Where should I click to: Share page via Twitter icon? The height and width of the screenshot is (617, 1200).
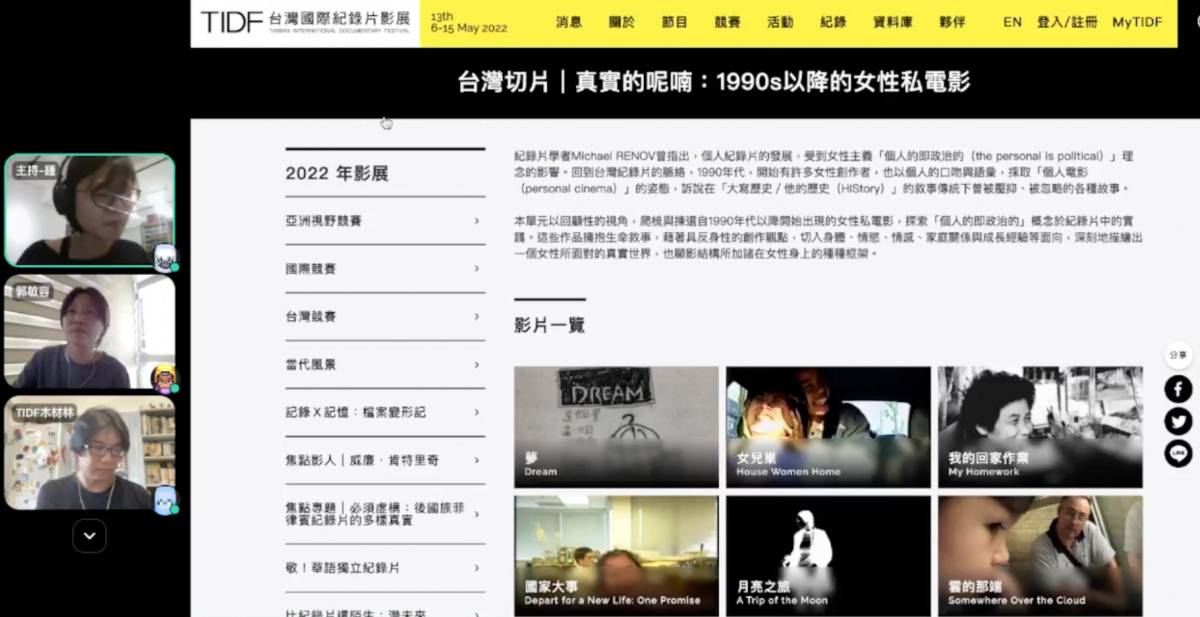tap(1178, 421)
